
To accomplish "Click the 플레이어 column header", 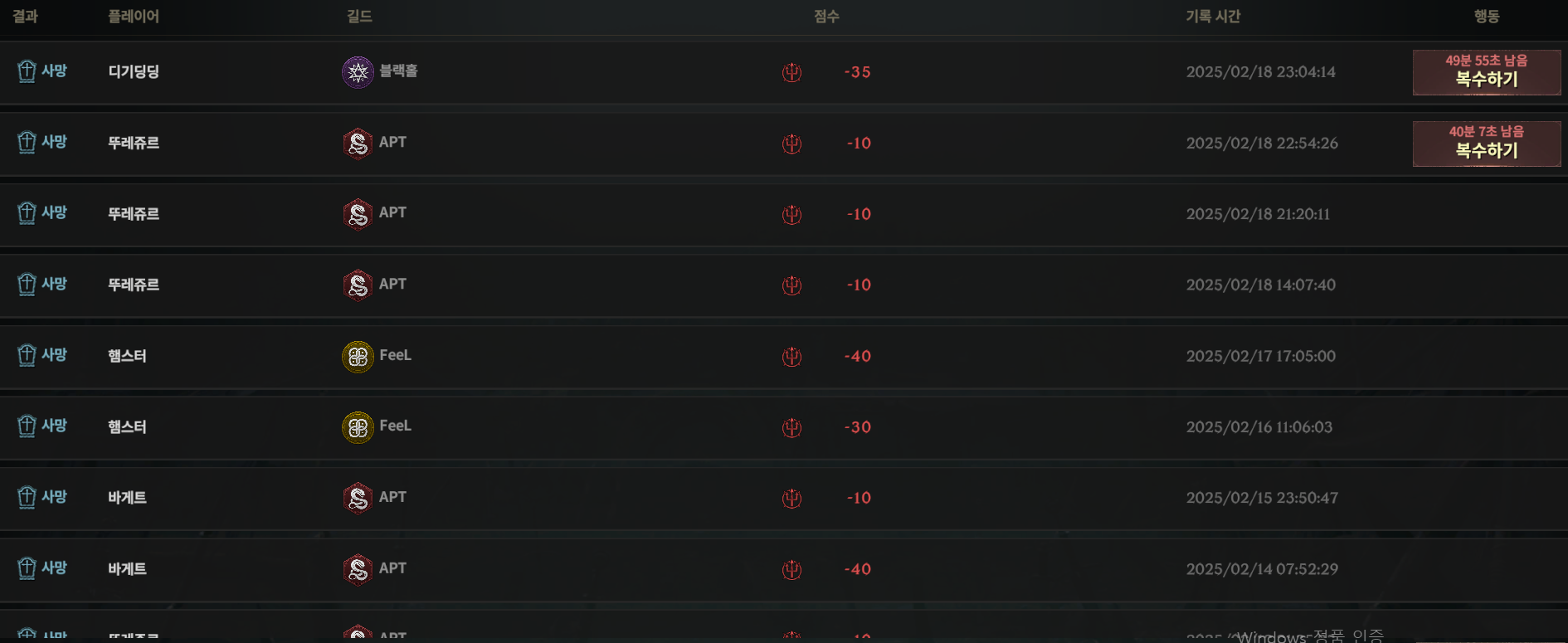I will coord(134,17).
